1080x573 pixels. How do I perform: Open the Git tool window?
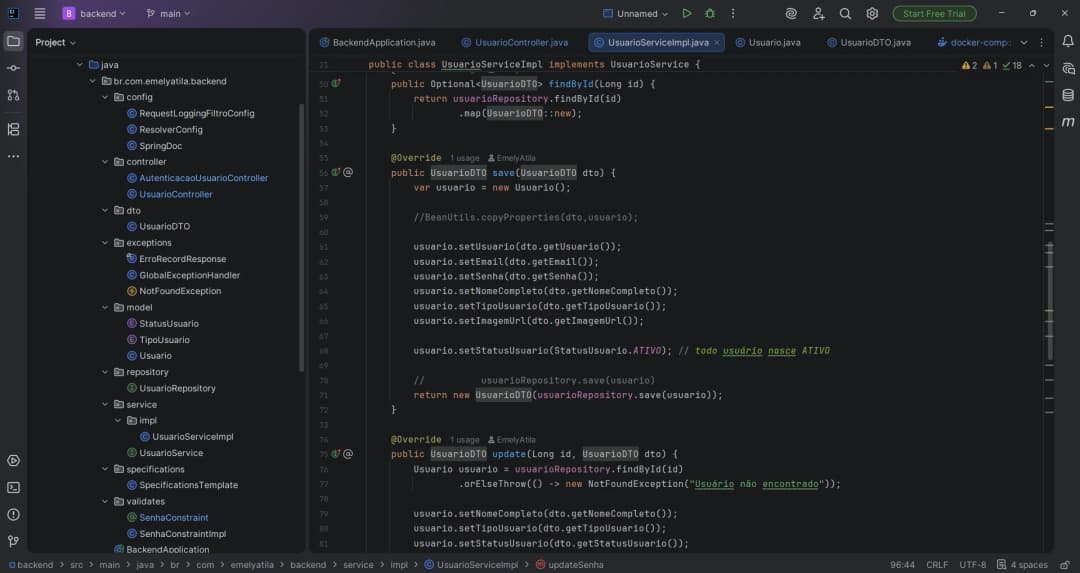tap(13, 541)
